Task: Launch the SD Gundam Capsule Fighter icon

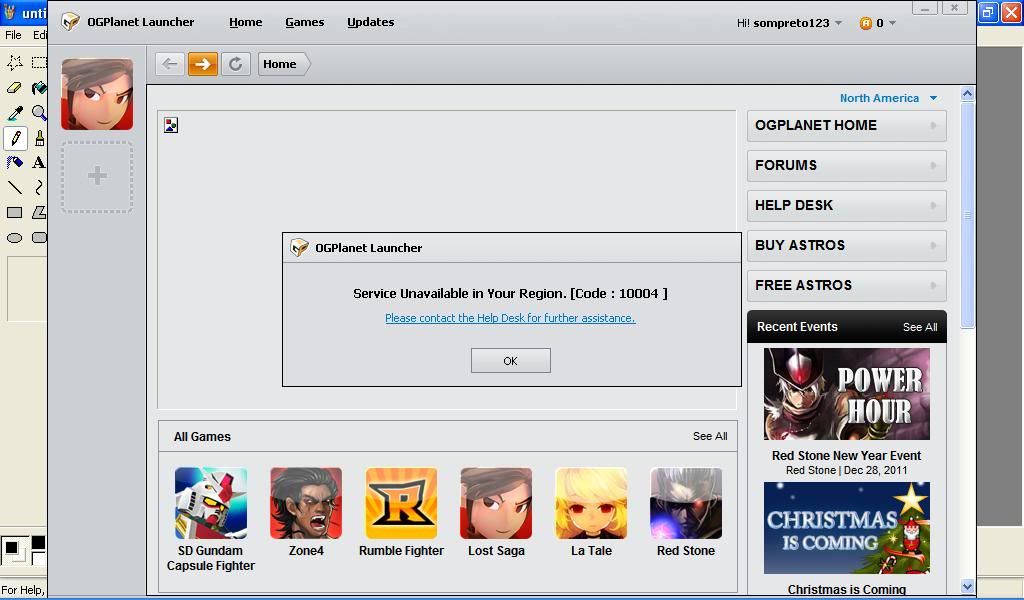Action: 210,503
